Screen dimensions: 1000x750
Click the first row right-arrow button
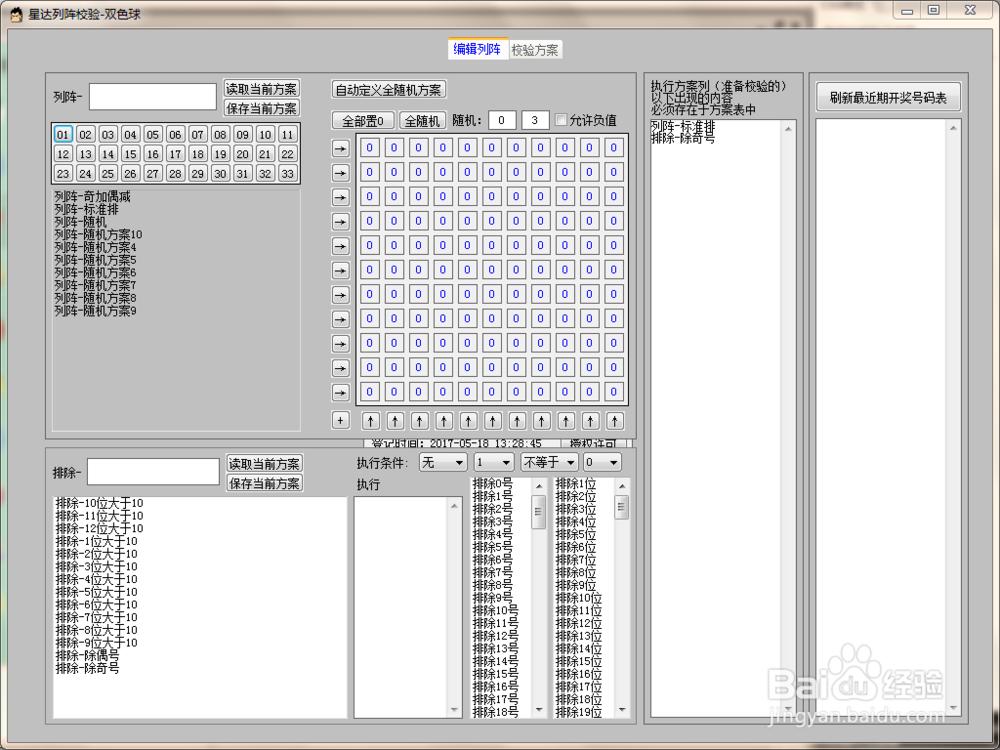click(x=341, y=149)
